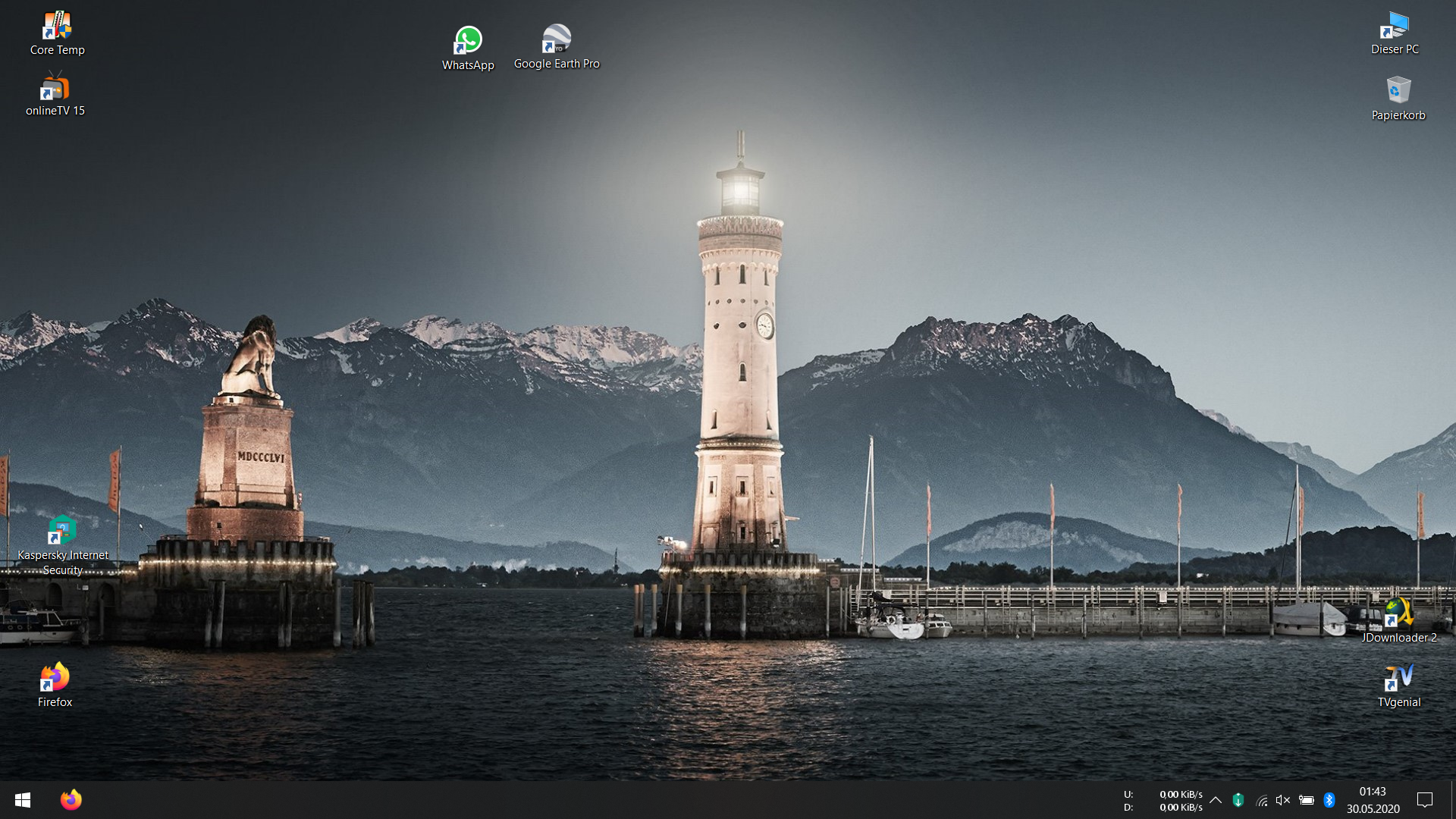Open the Action Center notifications
Viewport: 1456px width, 819px height.
(x=1425, y=800)
